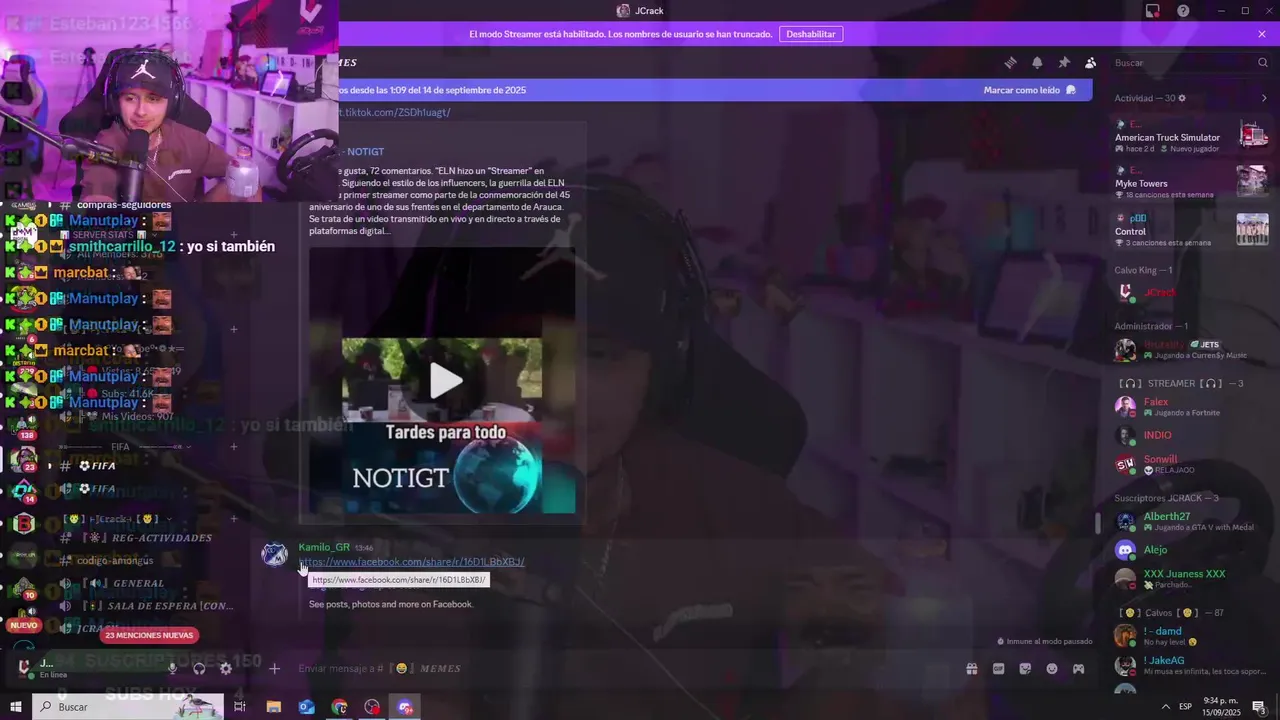Toggle microphone mute in user panel
Viewport: 1280px width, 720px height.
click(x=172, y=668)
